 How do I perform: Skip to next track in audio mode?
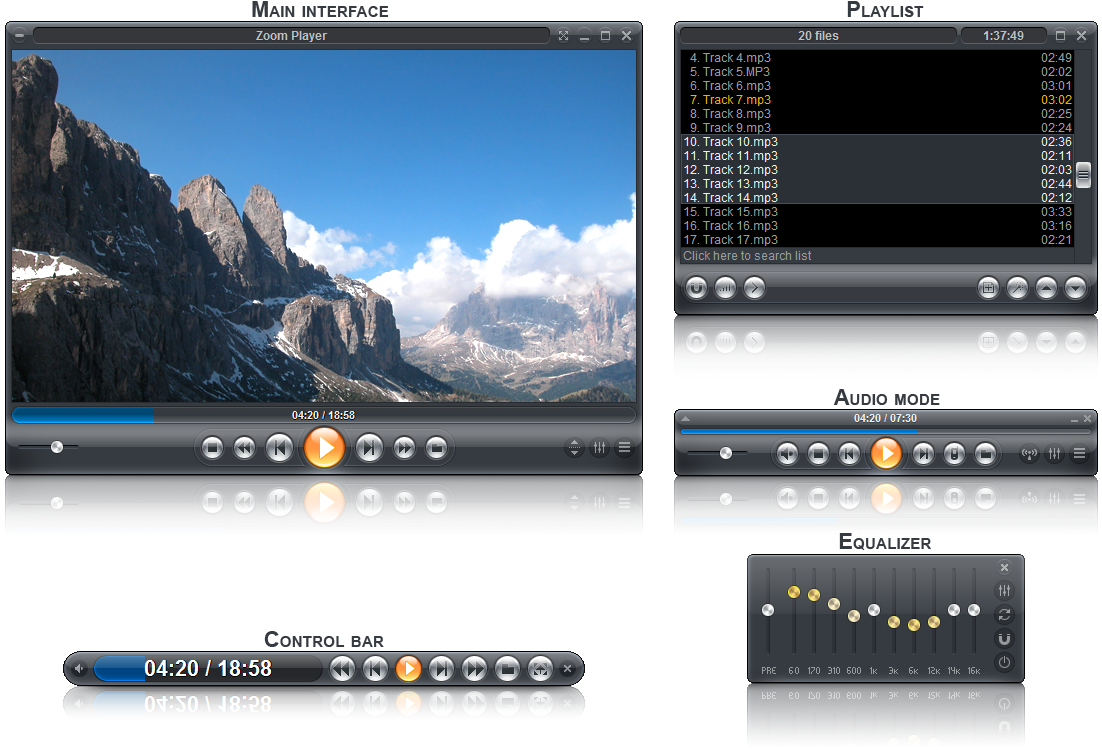click(x=923, y=454)
